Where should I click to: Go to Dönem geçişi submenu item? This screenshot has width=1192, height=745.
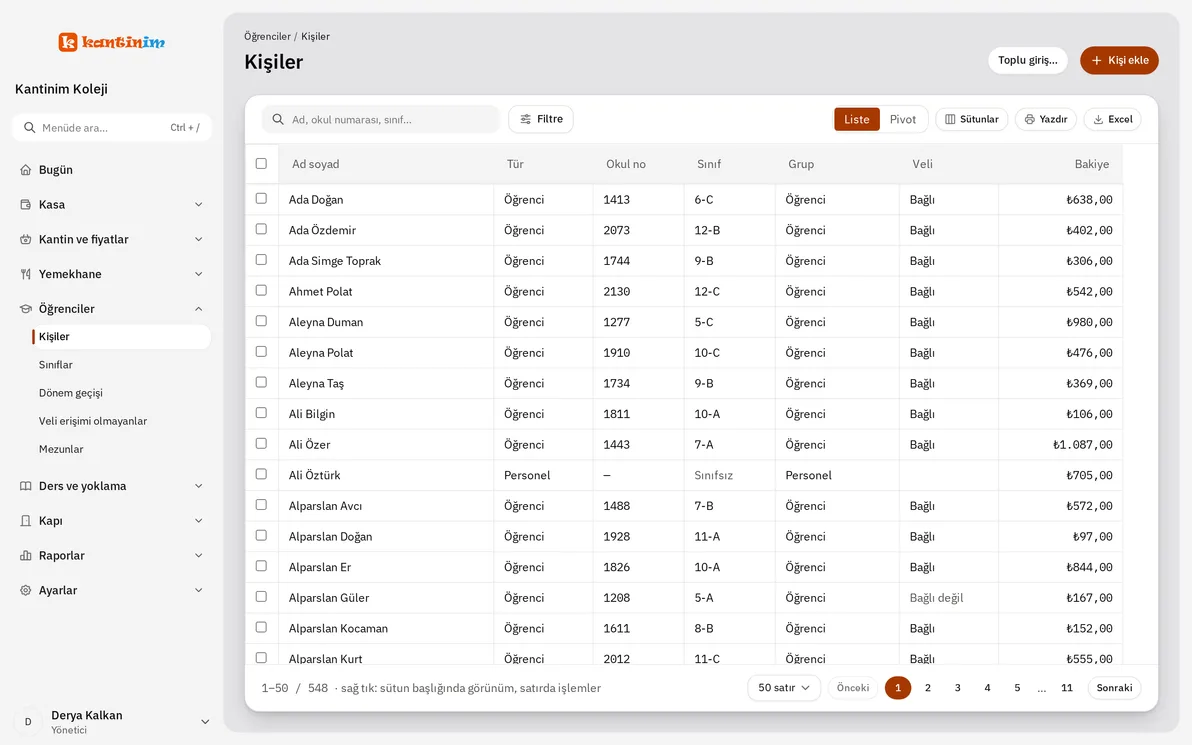coord(71,393)
